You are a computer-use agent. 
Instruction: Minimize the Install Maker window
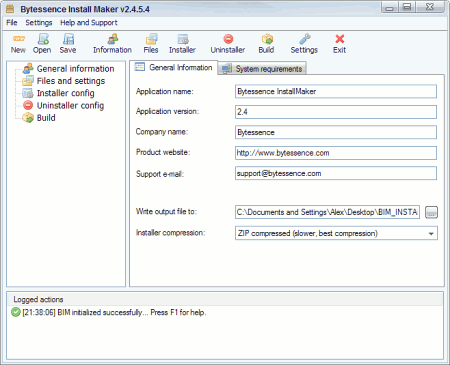coord(389,7)
